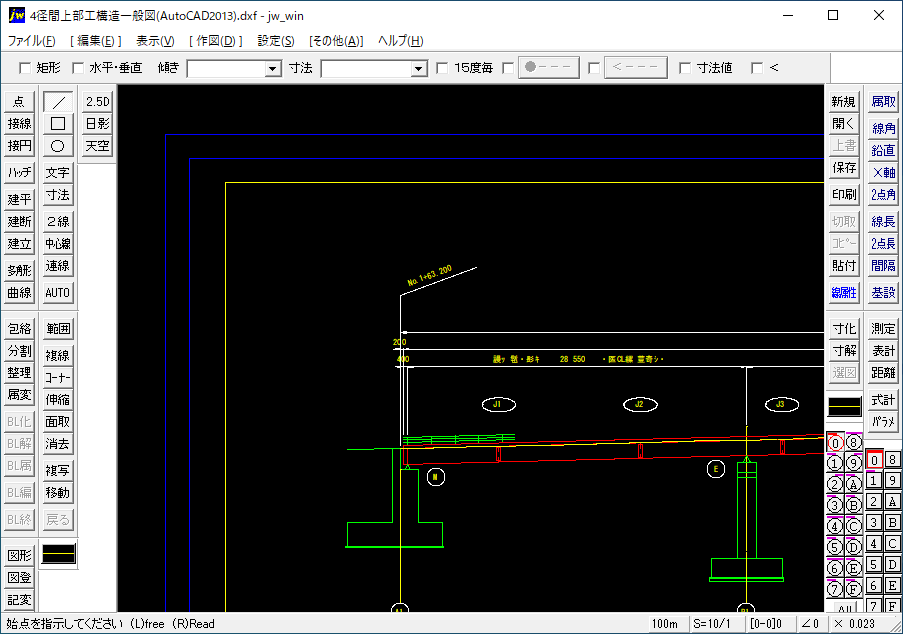
Task: Select the 移動 move tool
Action: pyautogui.click(x=58, y=492)
